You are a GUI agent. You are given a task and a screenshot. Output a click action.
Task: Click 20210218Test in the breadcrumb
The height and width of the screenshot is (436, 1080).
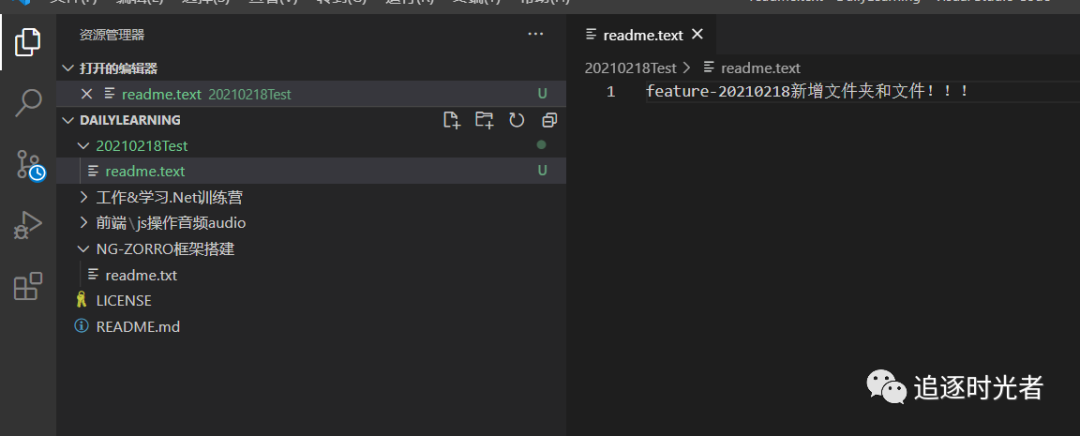(x=630, y=68)
